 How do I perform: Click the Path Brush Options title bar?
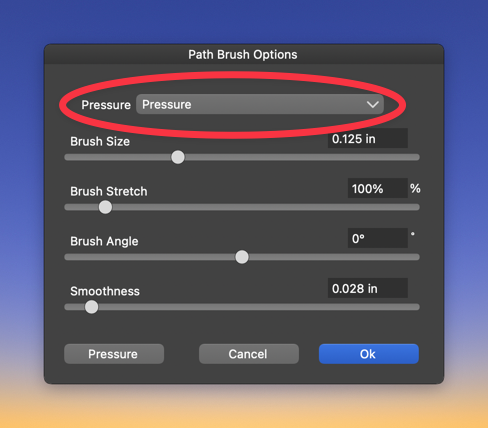244,54
